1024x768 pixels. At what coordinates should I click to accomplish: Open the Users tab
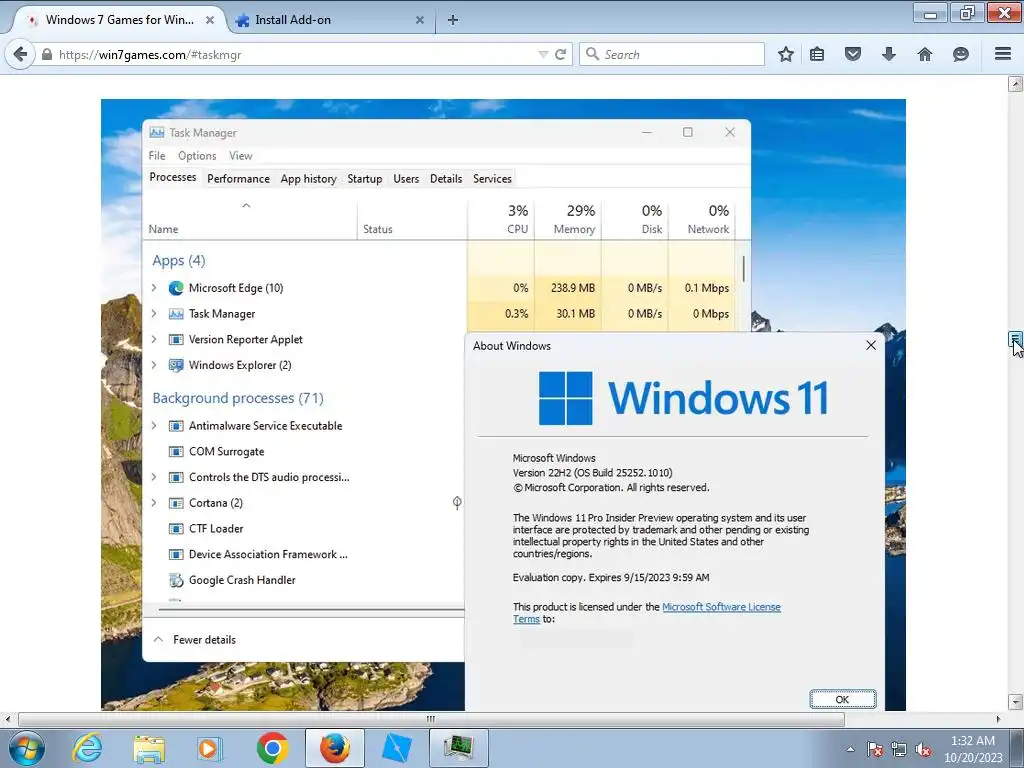406,178
